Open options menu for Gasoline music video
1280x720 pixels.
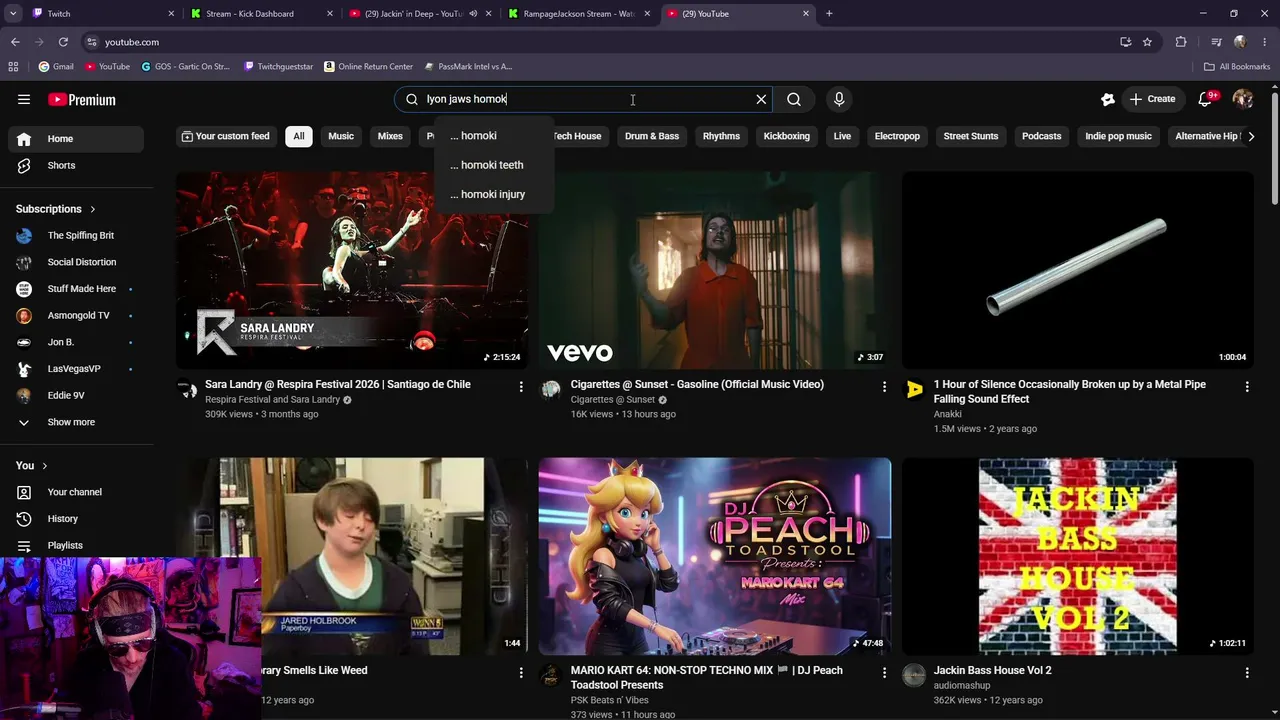884,386
